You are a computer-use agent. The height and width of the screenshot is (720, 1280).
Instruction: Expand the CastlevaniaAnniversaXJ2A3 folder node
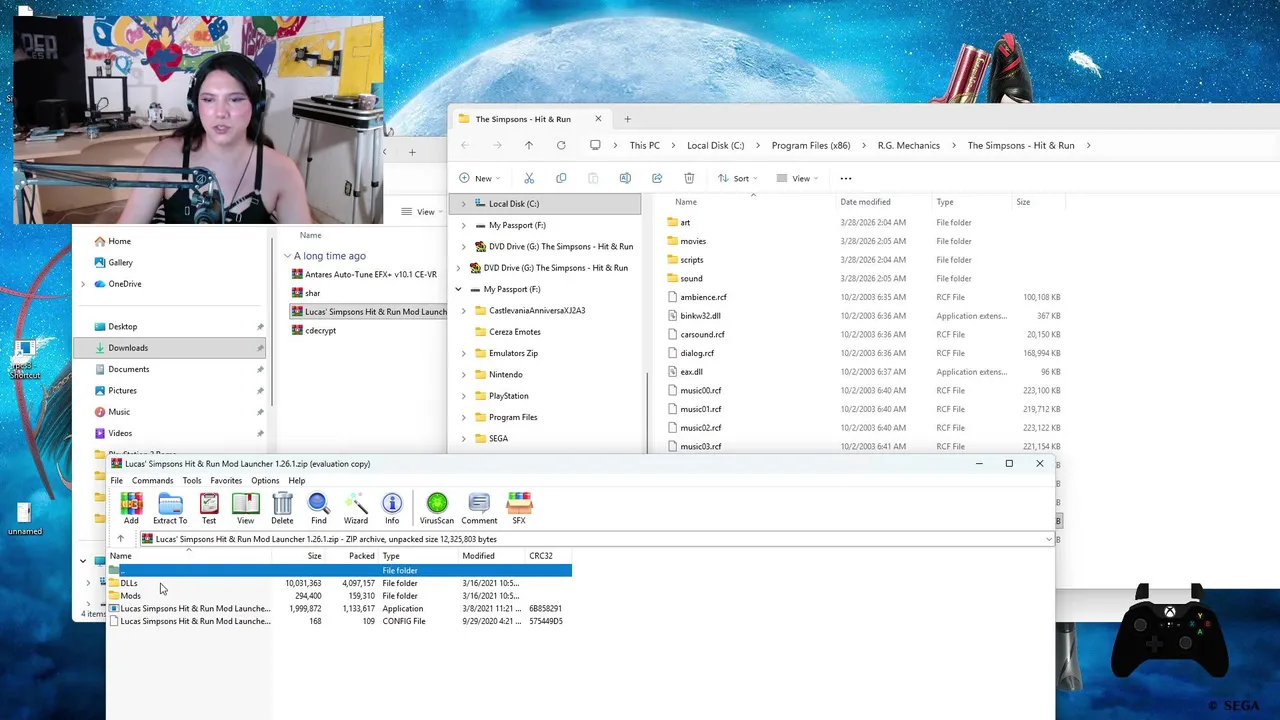click(463, 310)
